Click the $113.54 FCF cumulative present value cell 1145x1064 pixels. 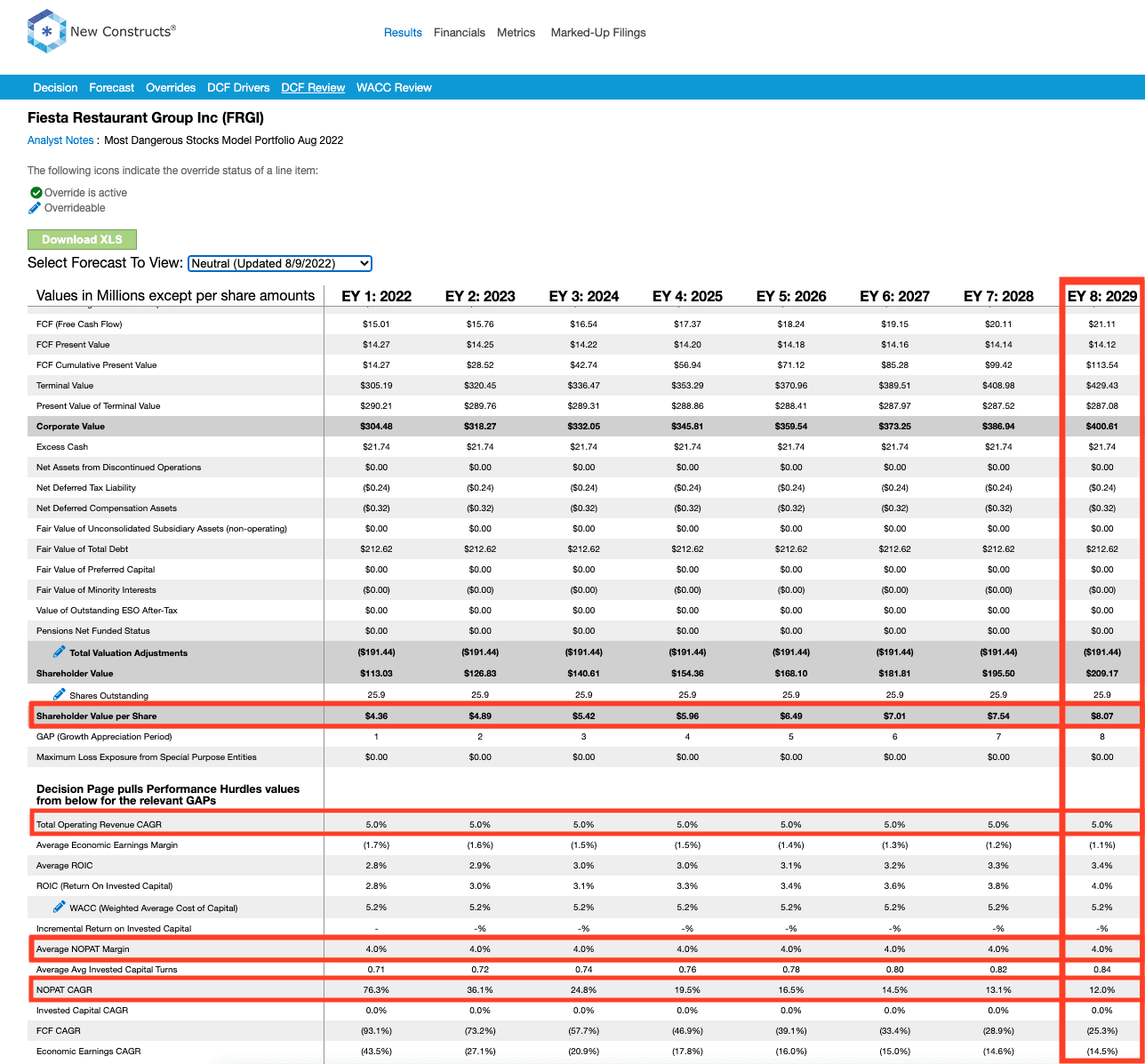click(1102, 364)
